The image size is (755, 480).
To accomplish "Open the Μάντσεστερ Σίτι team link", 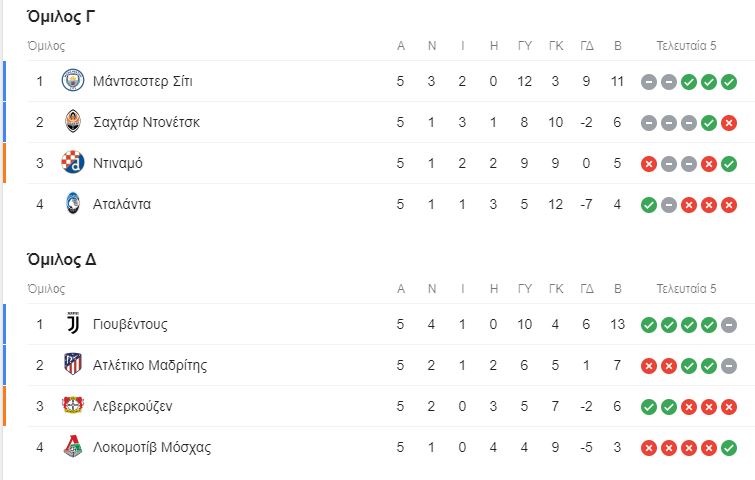I will pos(143,81).
